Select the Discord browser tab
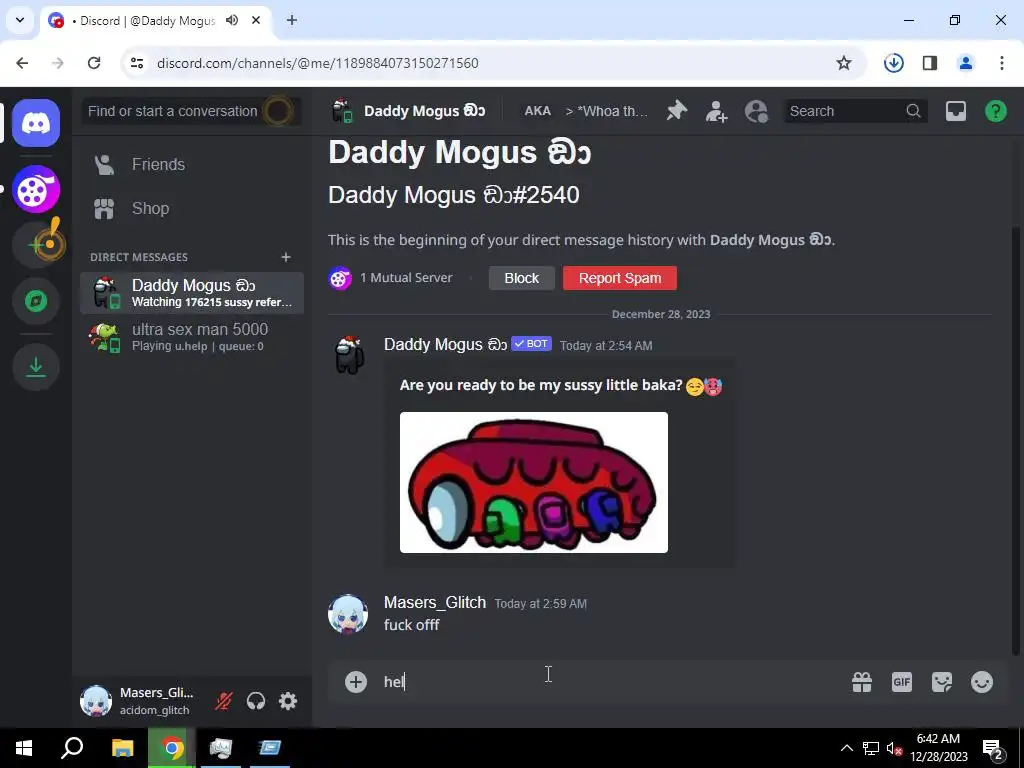The image size is (1024, 768). coord(155,20)
